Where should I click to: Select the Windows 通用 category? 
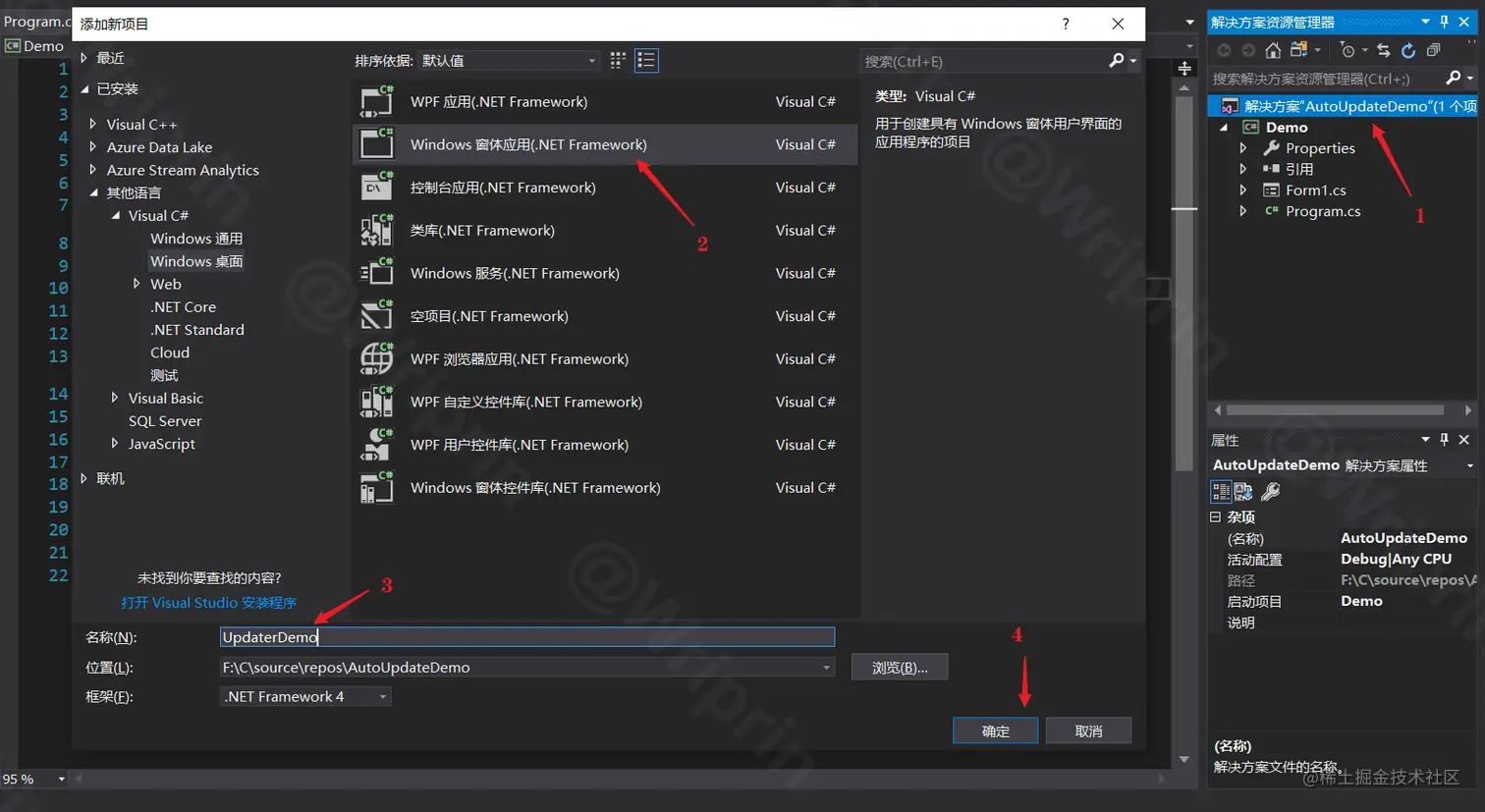tap(196, 239)
